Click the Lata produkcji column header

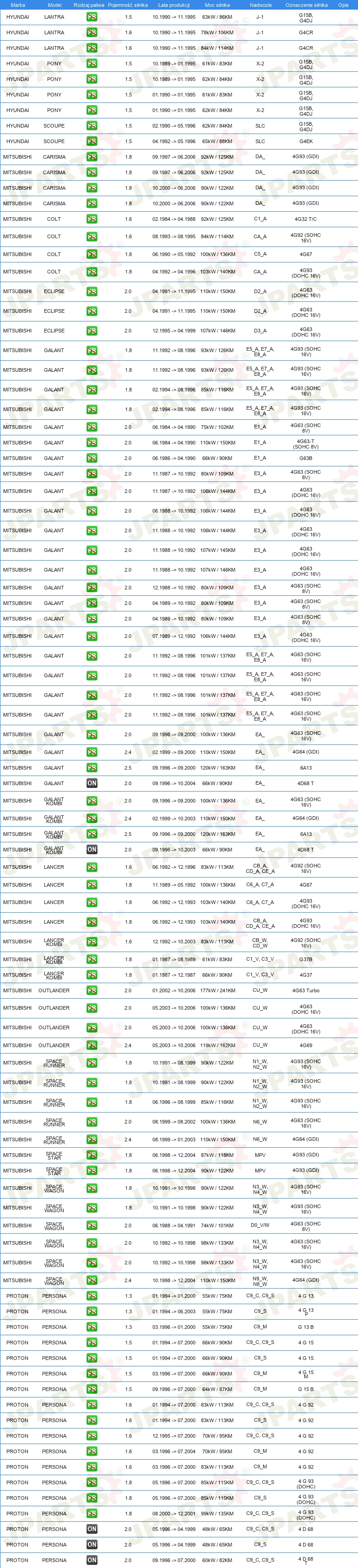(174, 5)
